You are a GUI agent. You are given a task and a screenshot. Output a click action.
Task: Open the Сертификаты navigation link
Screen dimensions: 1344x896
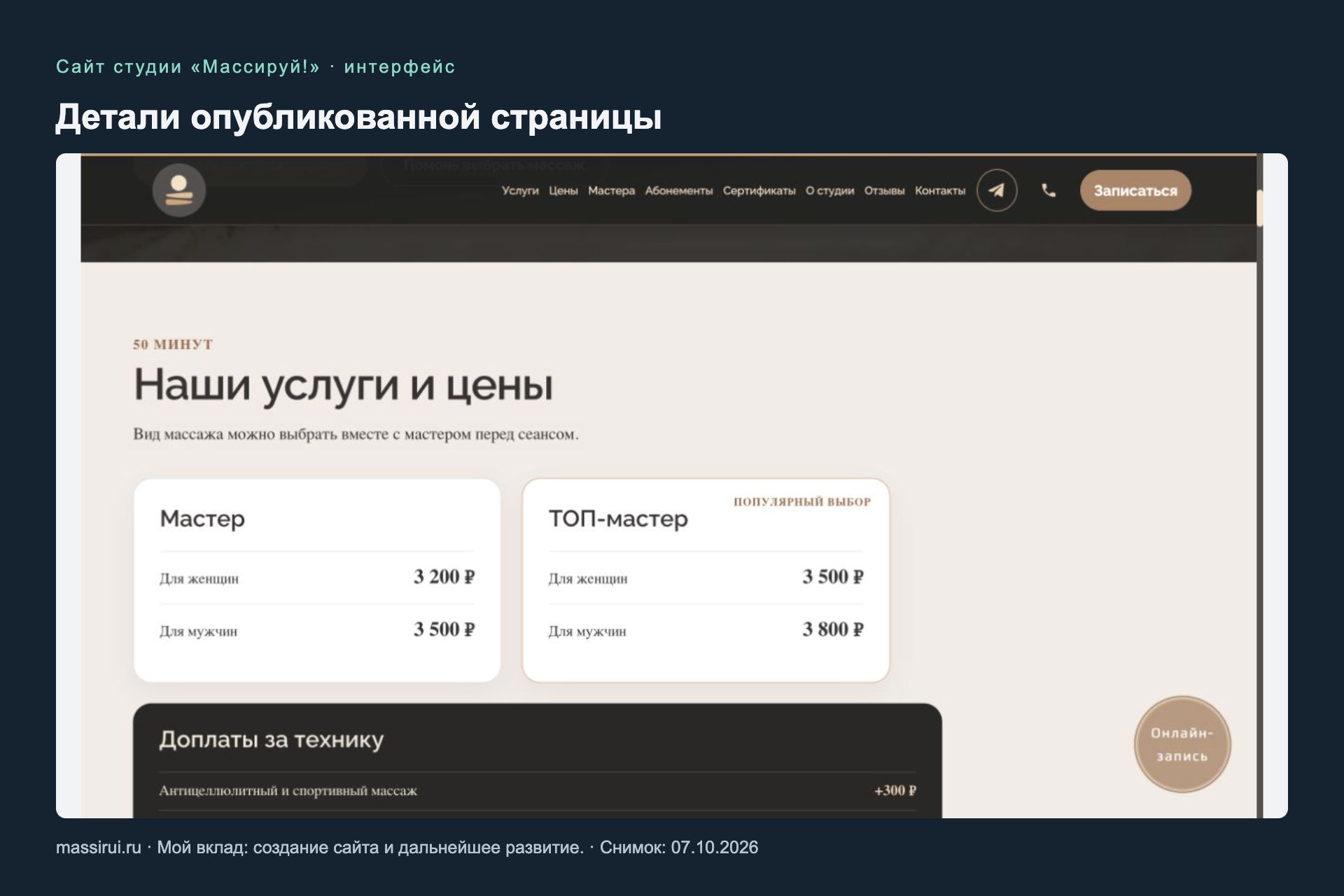[759, 190]
